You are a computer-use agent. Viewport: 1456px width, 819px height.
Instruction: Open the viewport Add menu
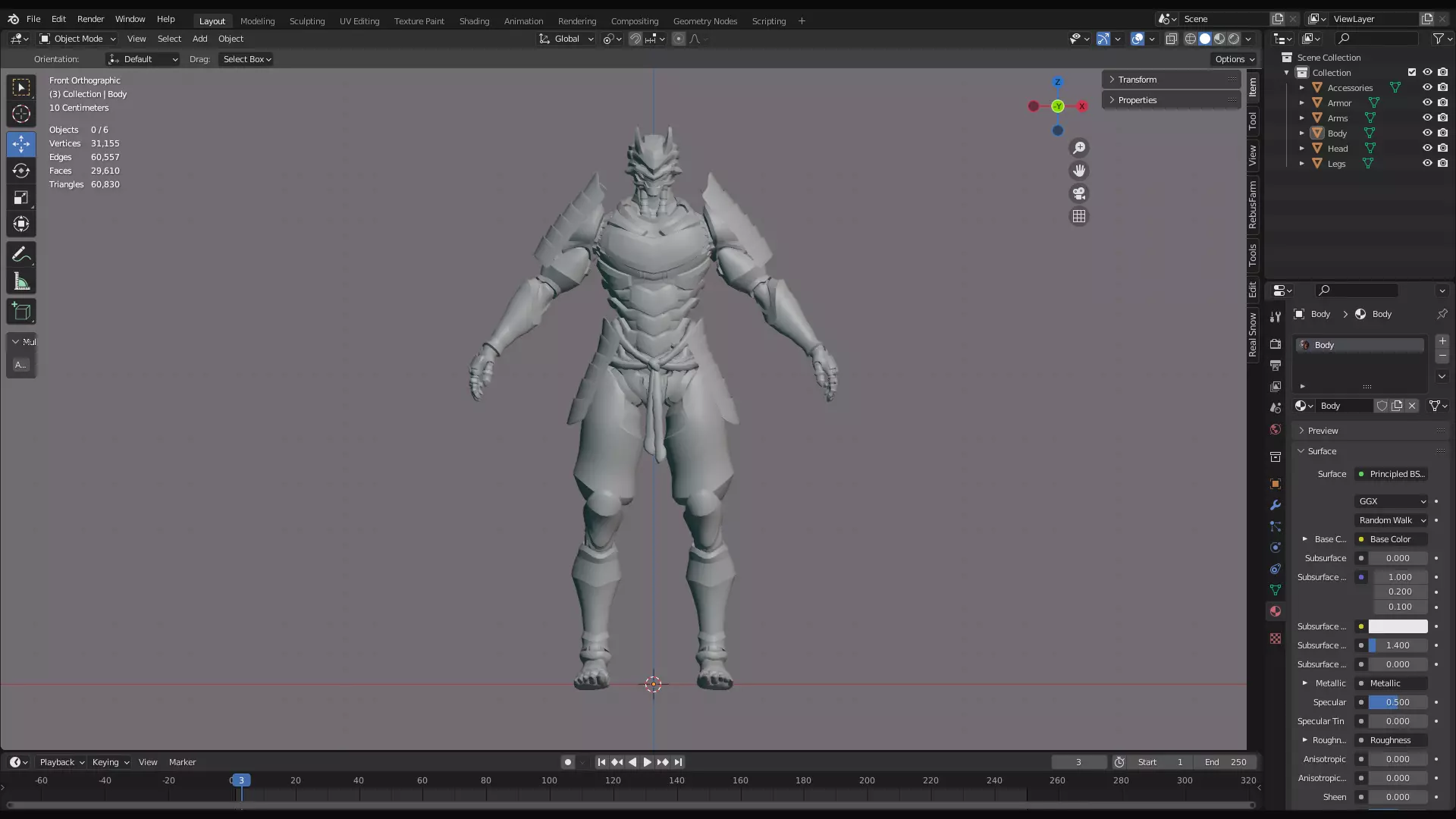click(x=199, y=39)
